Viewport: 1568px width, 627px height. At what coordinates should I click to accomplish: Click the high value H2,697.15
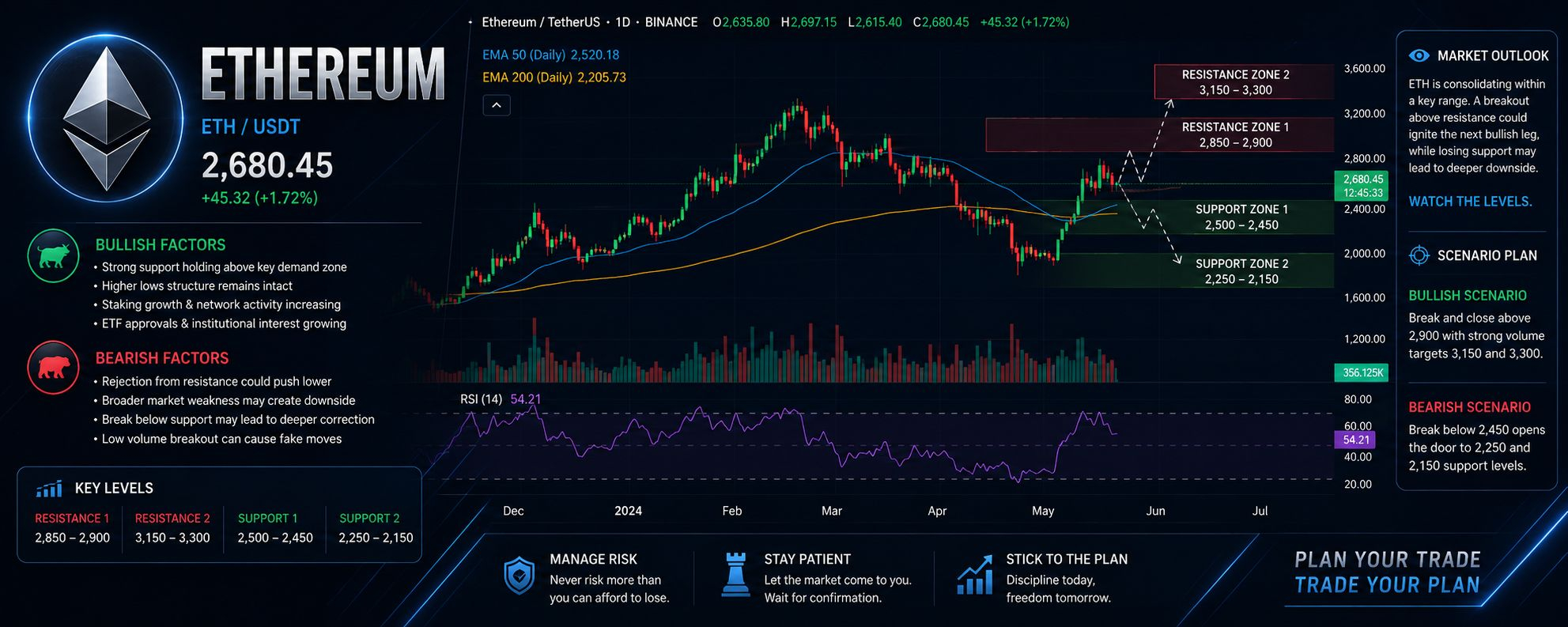pos(808,22)
